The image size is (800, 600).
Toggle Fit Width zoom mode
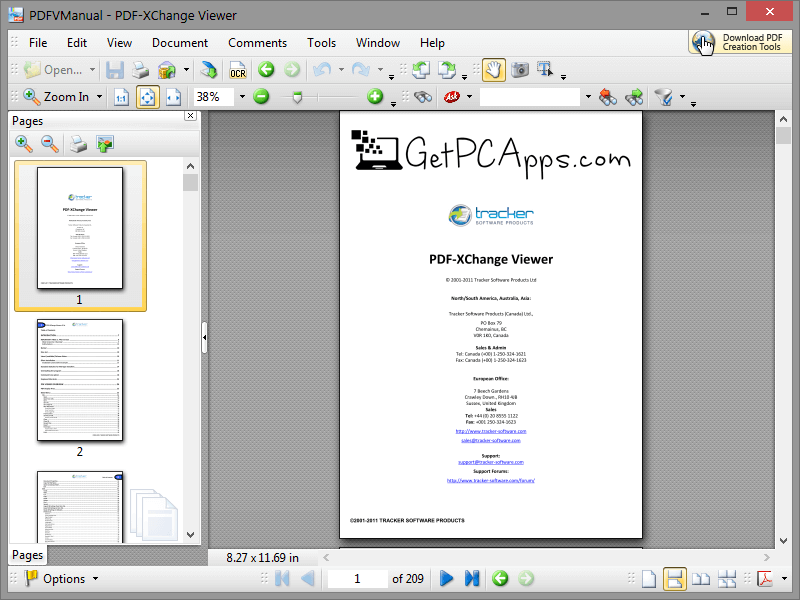click(x=173, y=97)
